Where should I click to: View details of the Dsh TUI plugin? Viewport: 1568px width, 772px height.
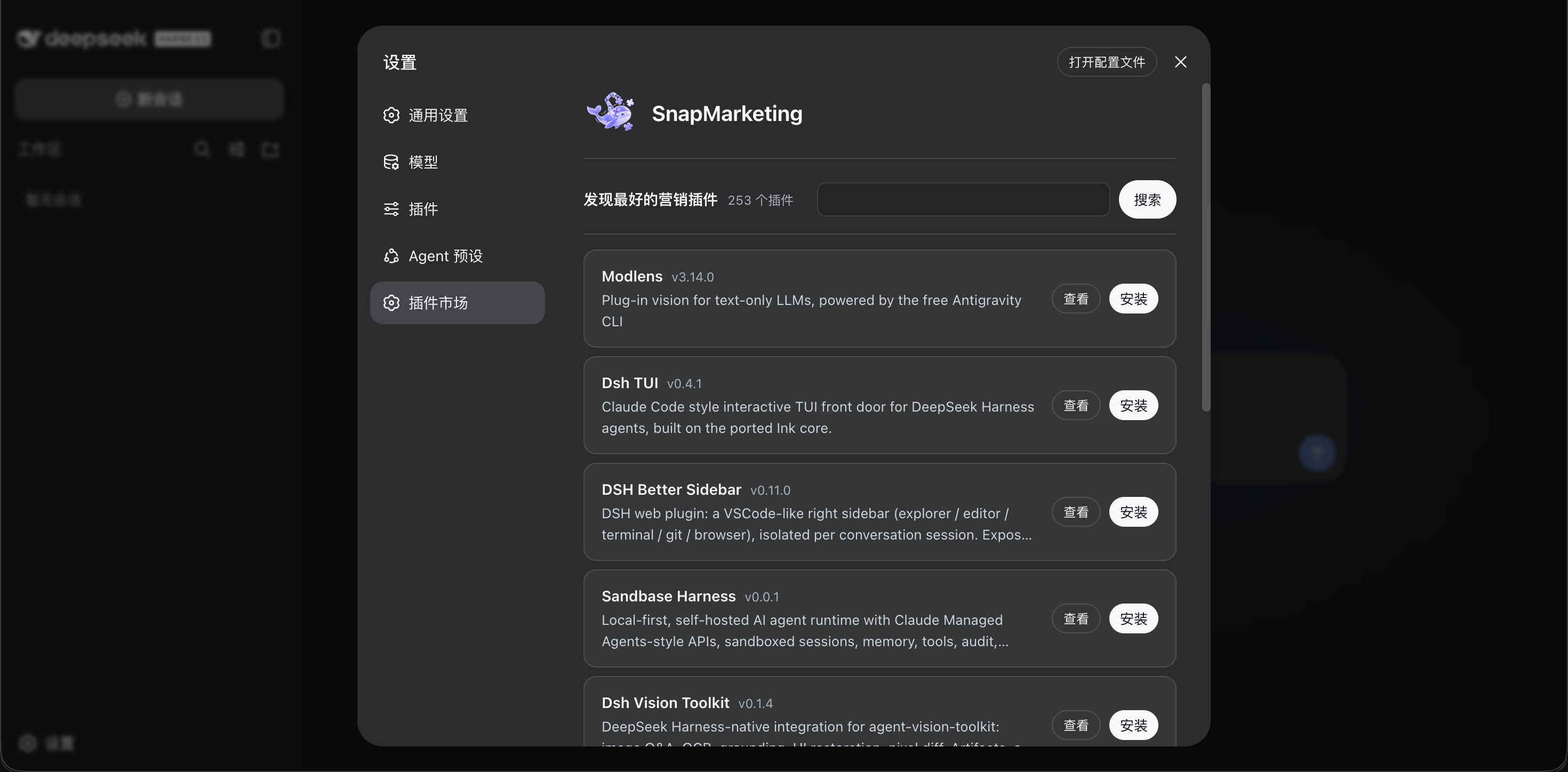[1076, 405]
